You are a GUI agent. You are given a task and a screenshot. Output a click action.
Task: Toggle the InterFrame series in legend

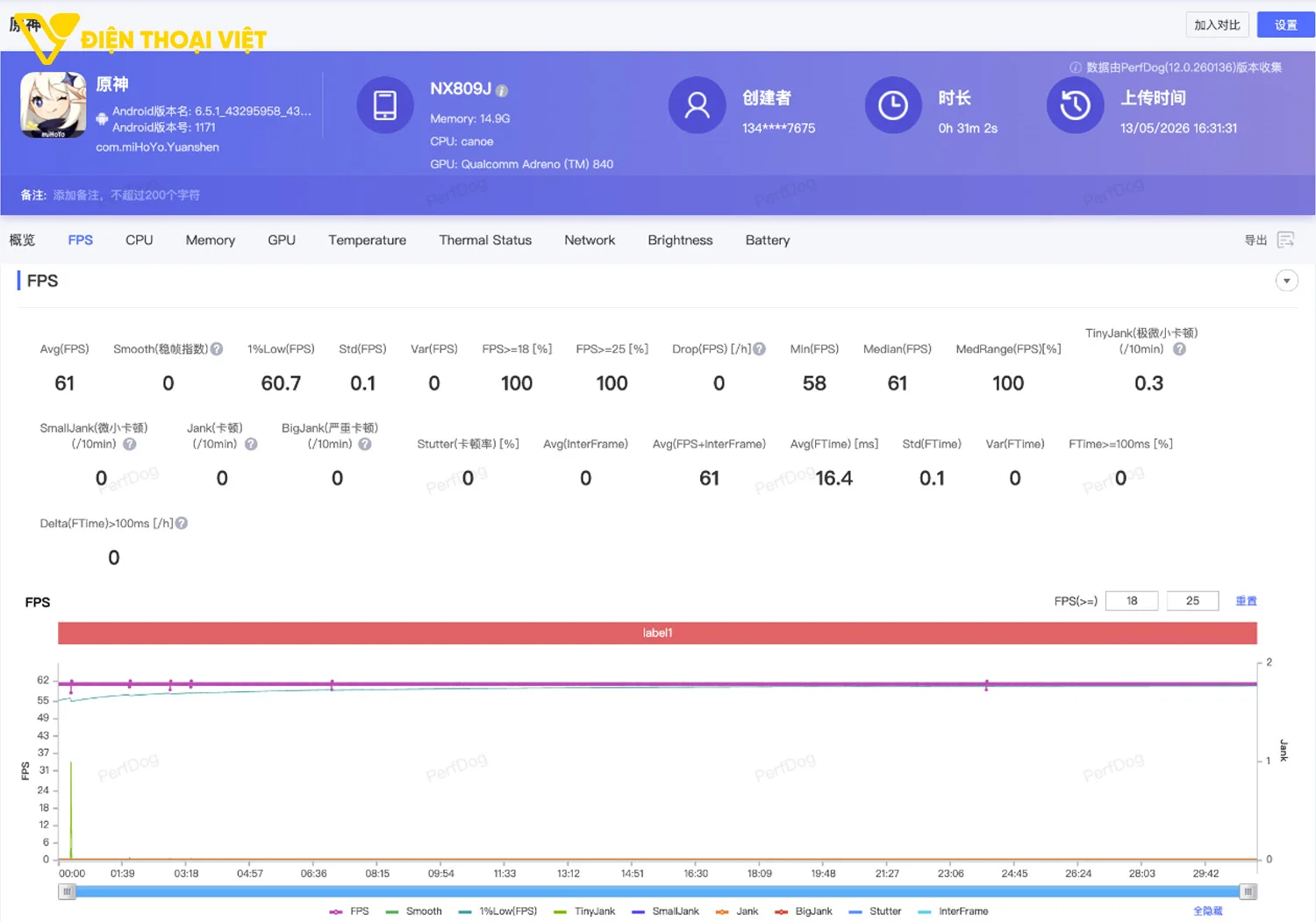coord(953,911)
